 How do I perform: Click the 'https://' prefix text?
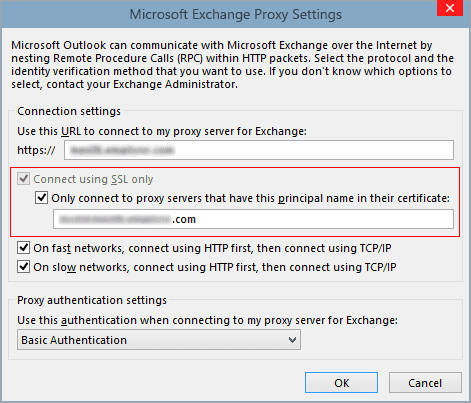coord(36,150)
